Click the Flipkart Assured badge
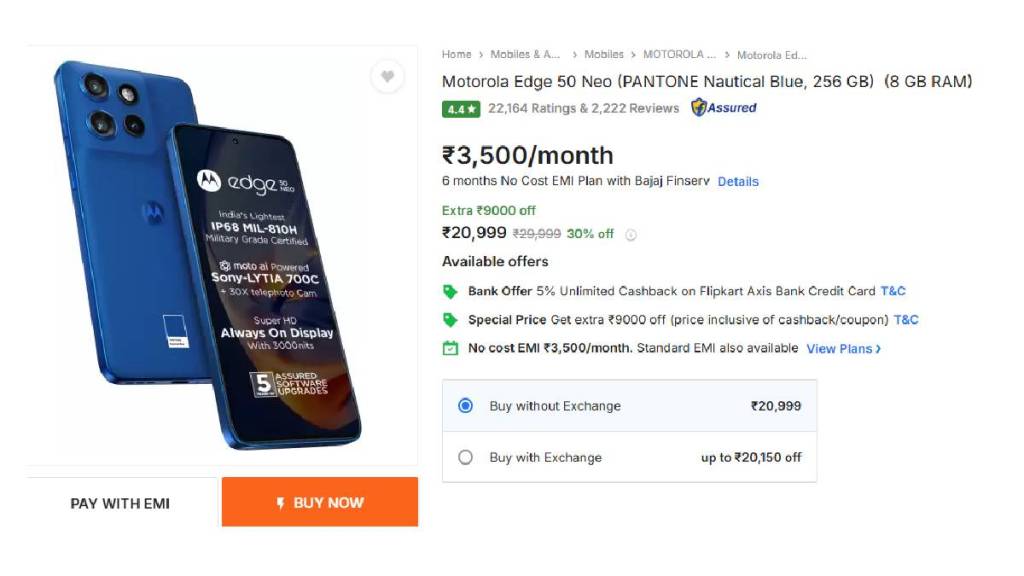 (724, 108)
